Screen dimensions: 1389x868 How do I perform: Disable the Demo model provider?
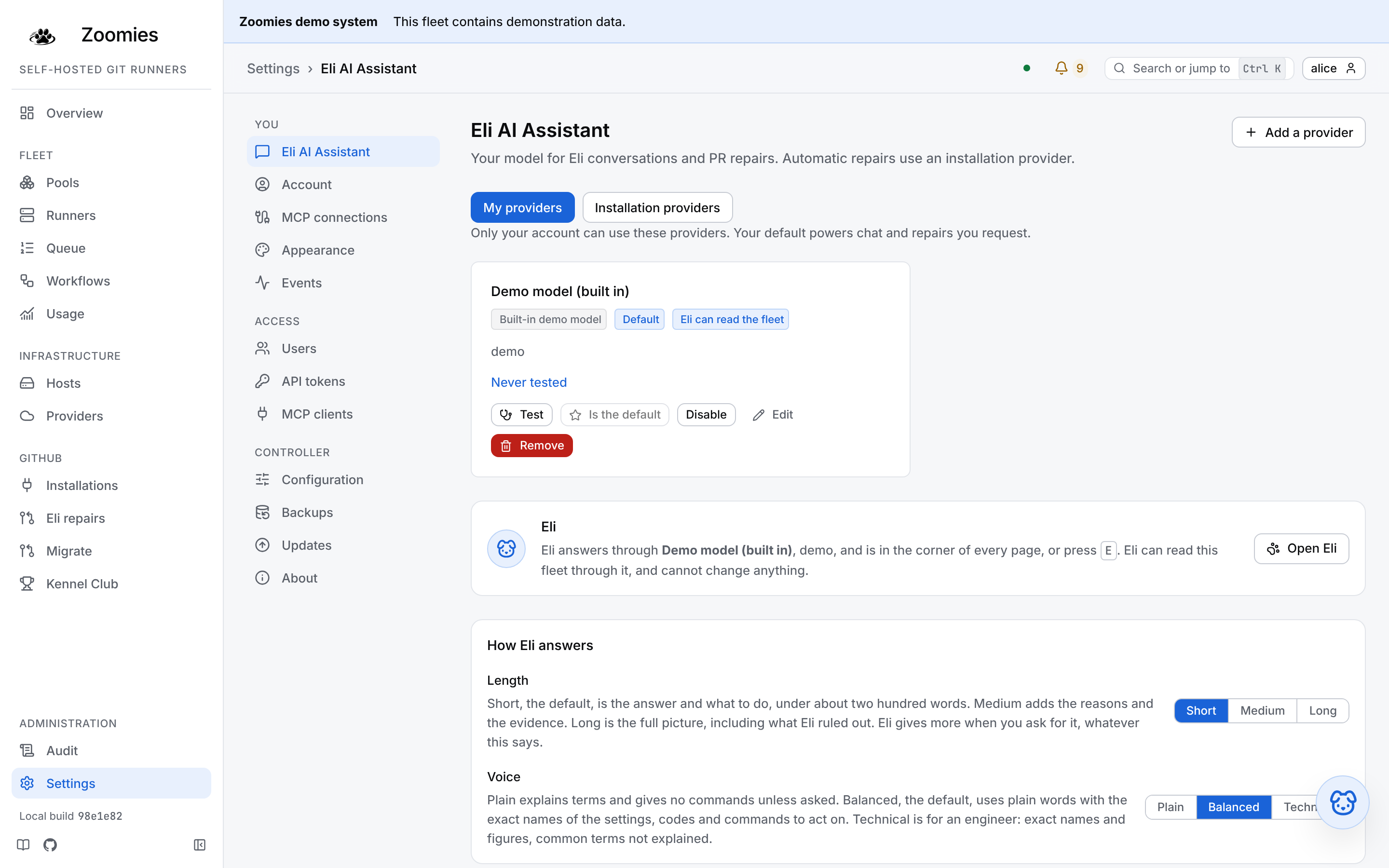click(706, 415)
